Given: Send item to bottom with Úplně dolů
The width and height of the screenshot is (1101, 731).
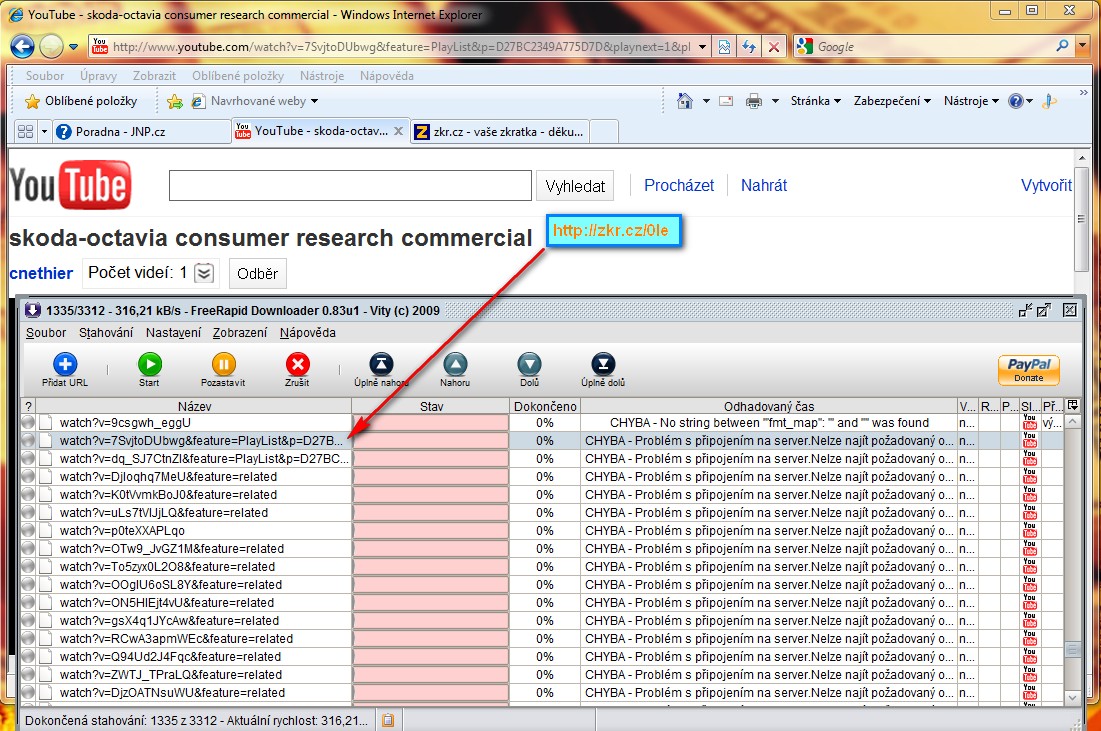Looking at the screenshot, I should tap(603, 364).
